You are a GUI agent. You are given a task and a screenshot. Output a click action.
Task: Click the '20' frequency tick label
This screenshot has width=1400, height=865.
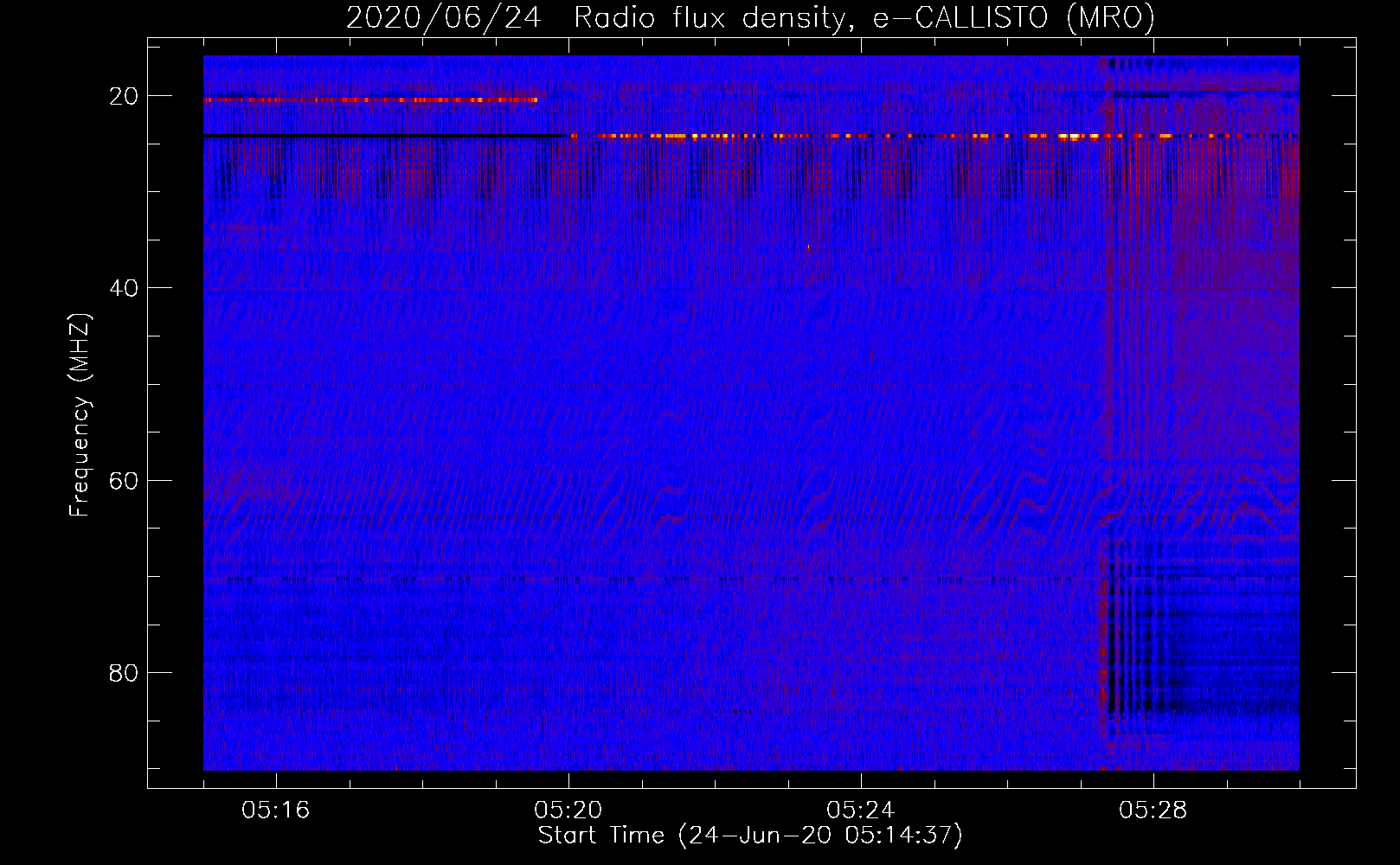(124, 96)
